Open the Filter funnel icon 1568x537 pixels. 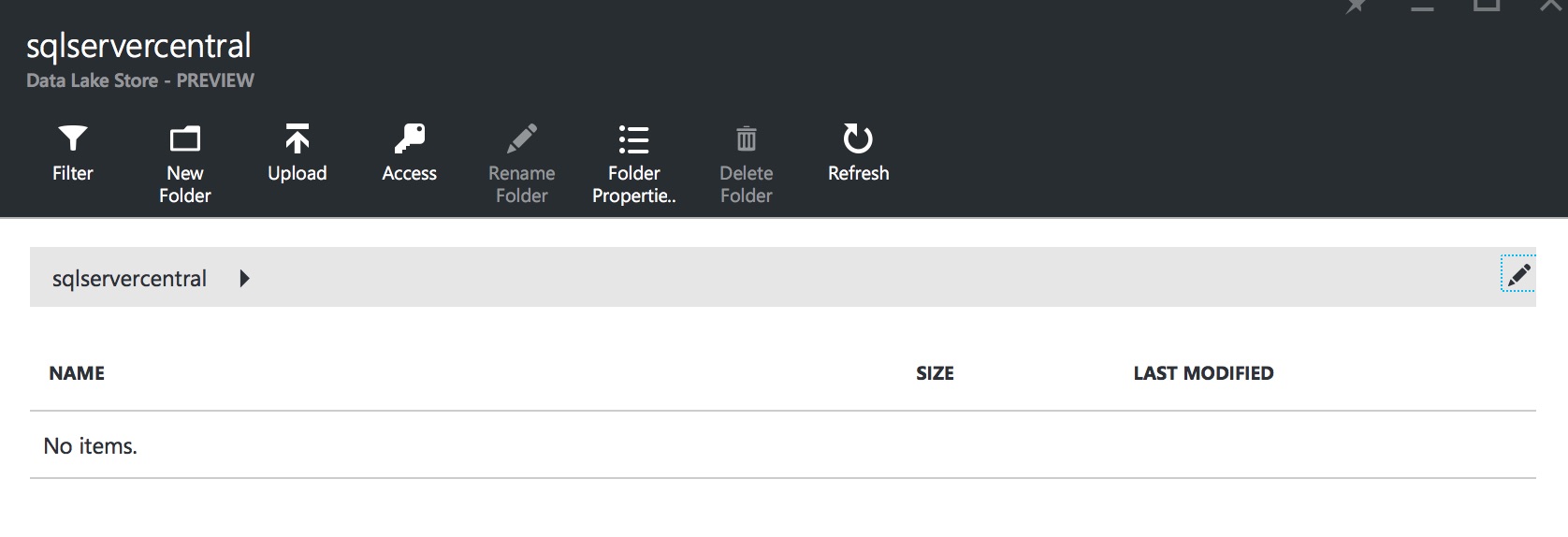pos(72,139)
